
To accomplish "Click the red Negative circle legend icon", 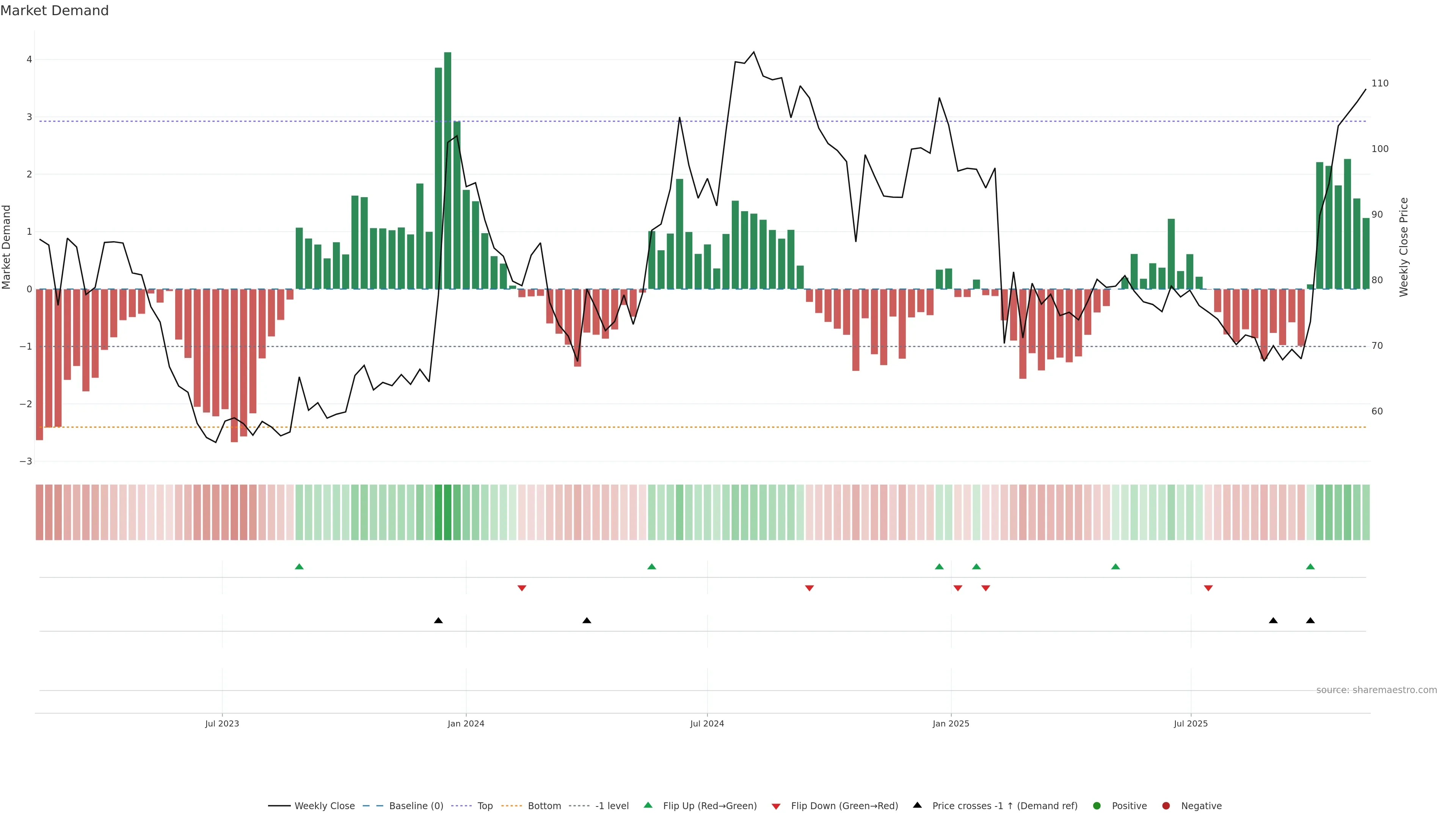I will point(1166,805).
